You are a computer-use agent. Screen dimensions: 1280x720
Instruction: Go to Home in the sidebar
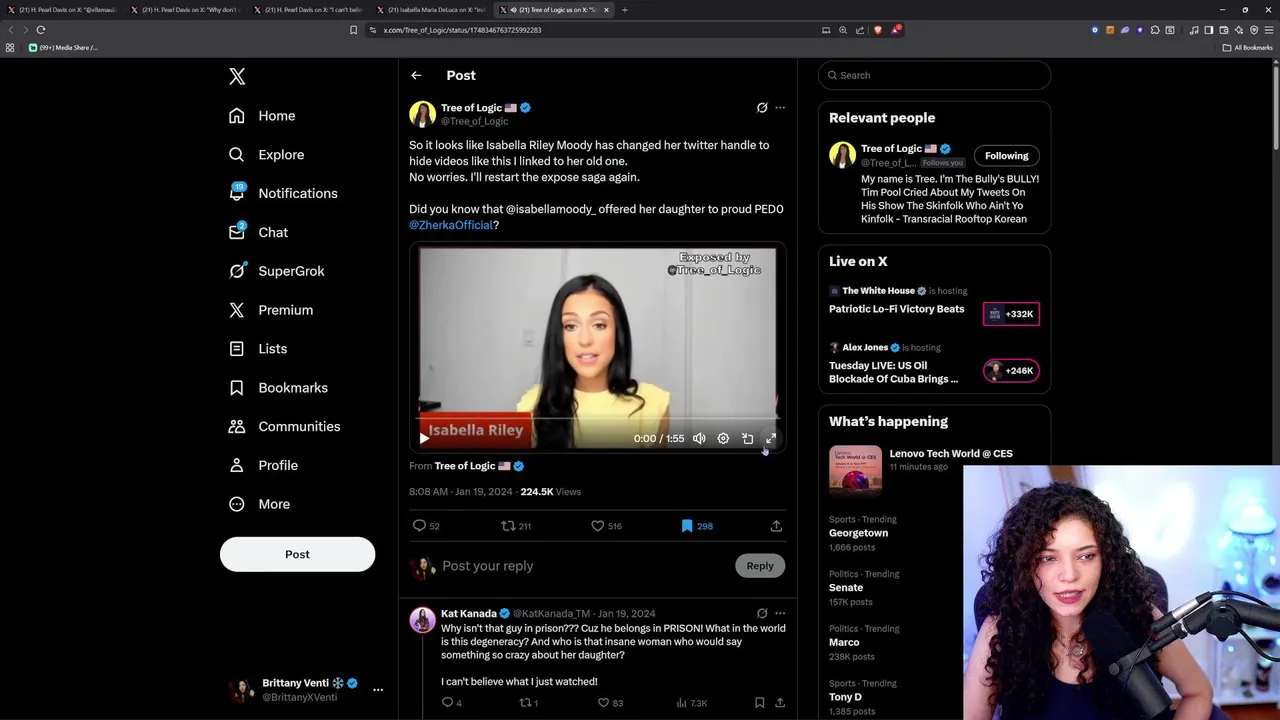[x=262, y=116]
